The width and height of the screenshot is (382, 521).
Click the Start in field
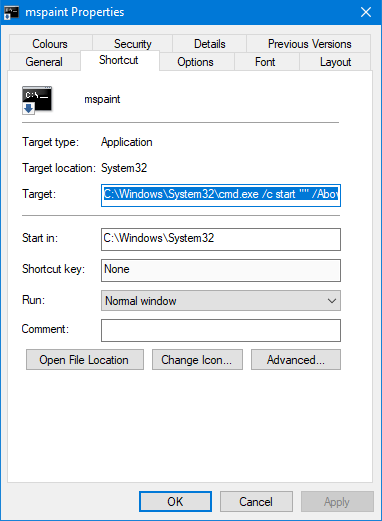click(x=221, y=239)
